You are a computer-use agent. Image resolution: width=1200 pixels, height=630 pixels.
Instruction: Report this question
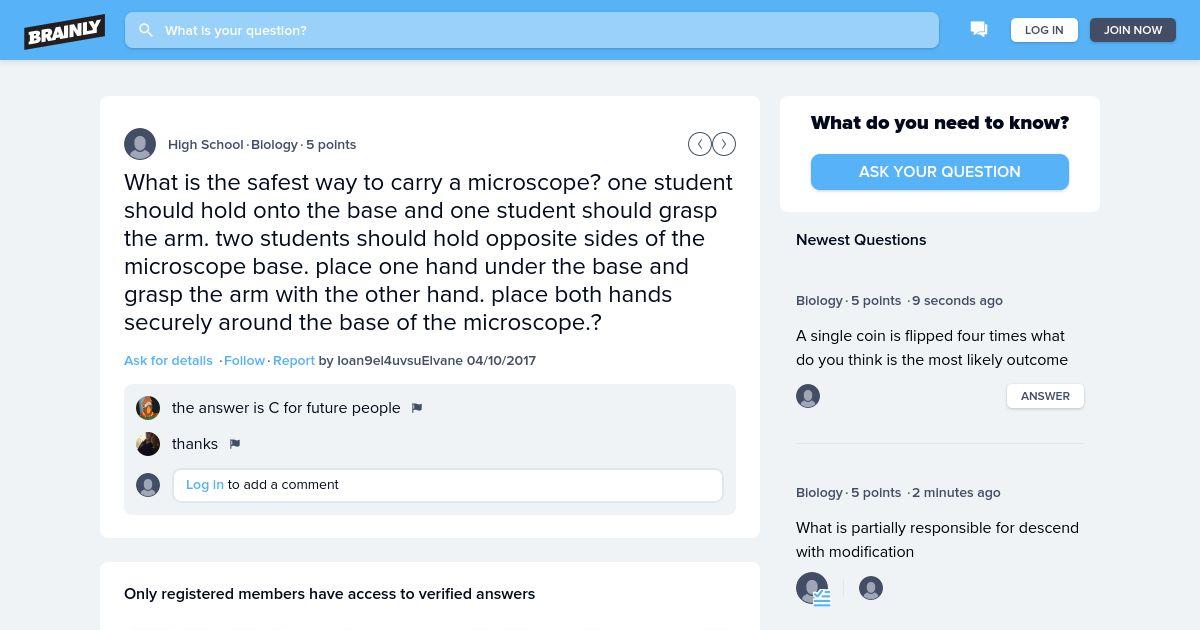click(294, 360)
